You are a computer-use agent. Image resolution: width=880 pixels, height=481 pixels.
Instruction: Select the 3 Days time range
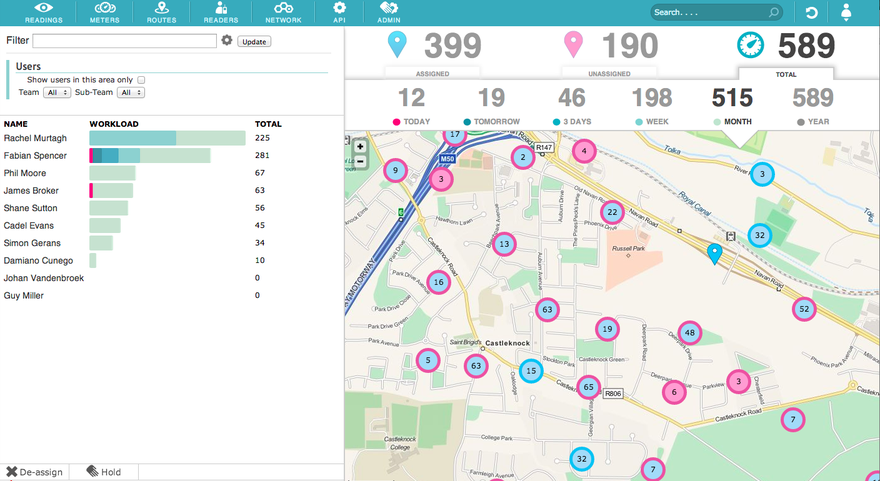pos(572,106)
